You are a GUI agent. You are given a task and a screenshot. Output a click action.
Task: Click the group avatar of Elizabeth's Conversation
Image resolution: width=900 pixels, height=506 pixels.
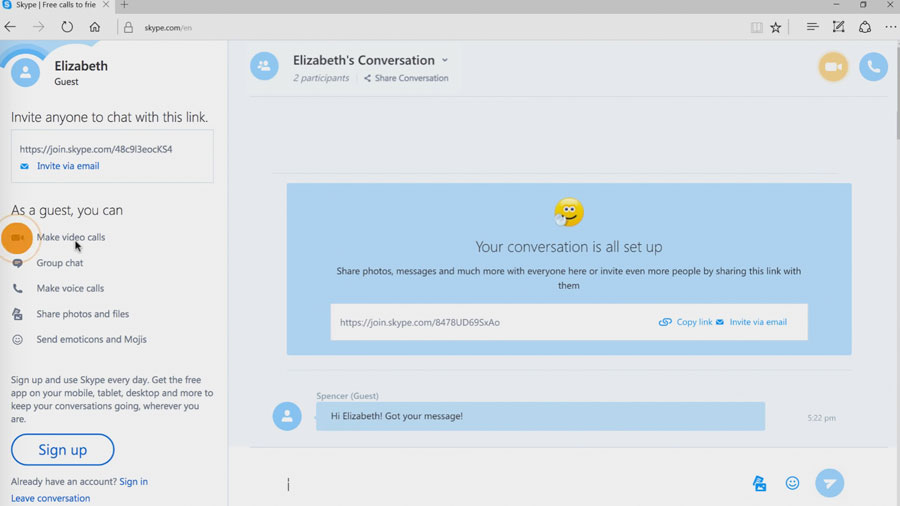pyautogui.click(x=264, y=66)
